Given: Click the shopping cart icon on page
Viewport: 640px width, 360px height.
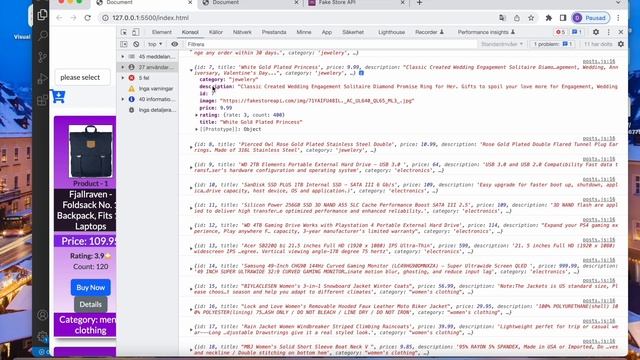Looking at the screenshot, I should tap(58, 96).
